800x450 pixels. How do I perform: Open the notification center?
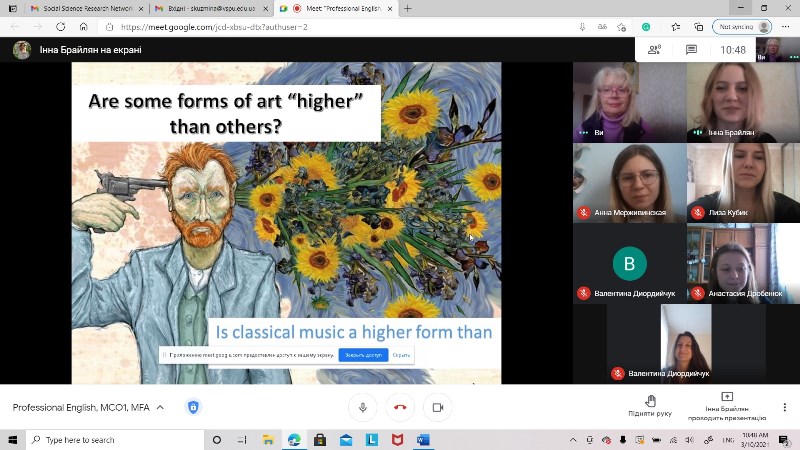784,440
